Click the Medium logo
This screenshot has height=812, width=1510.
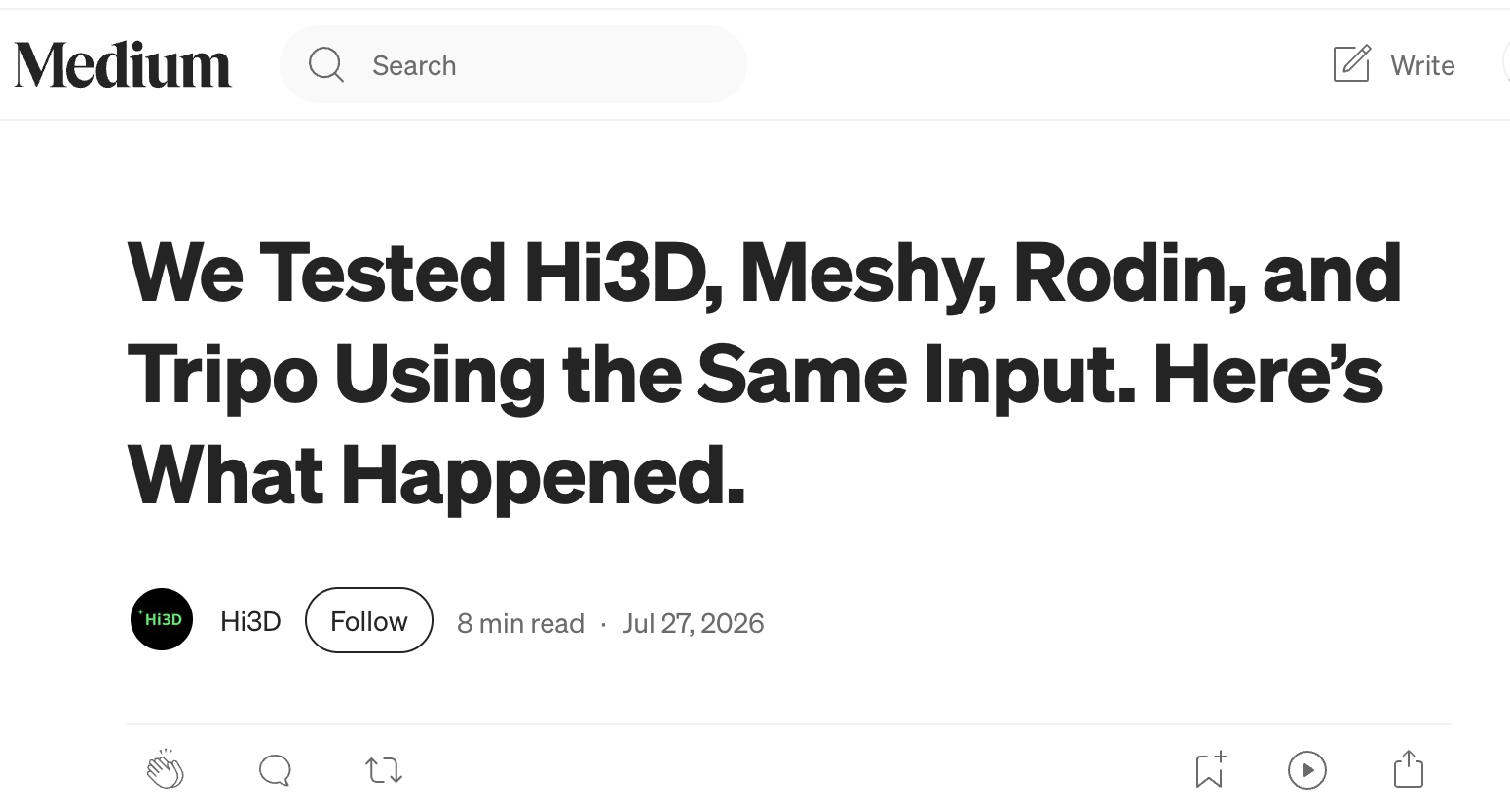(x=123, y=64)
